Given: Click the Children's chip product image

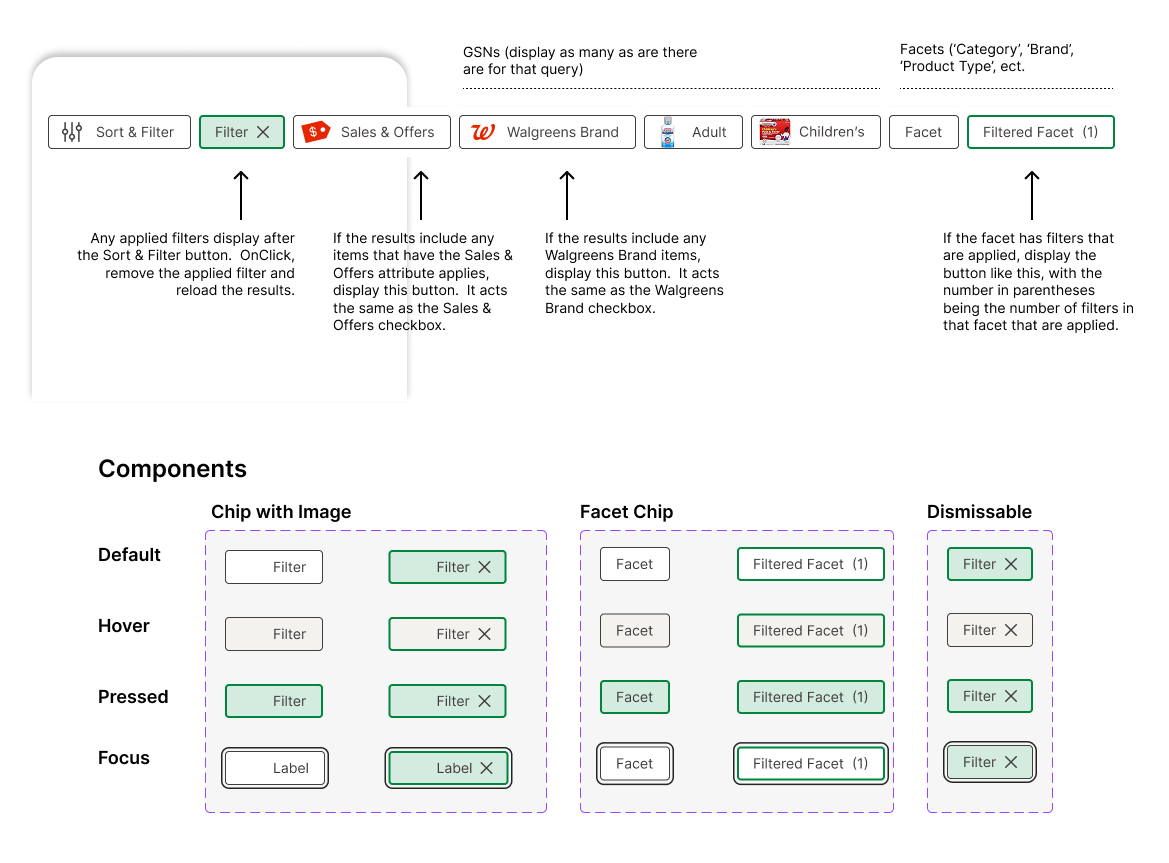Looking at the screenshot, I should [775, 132].
